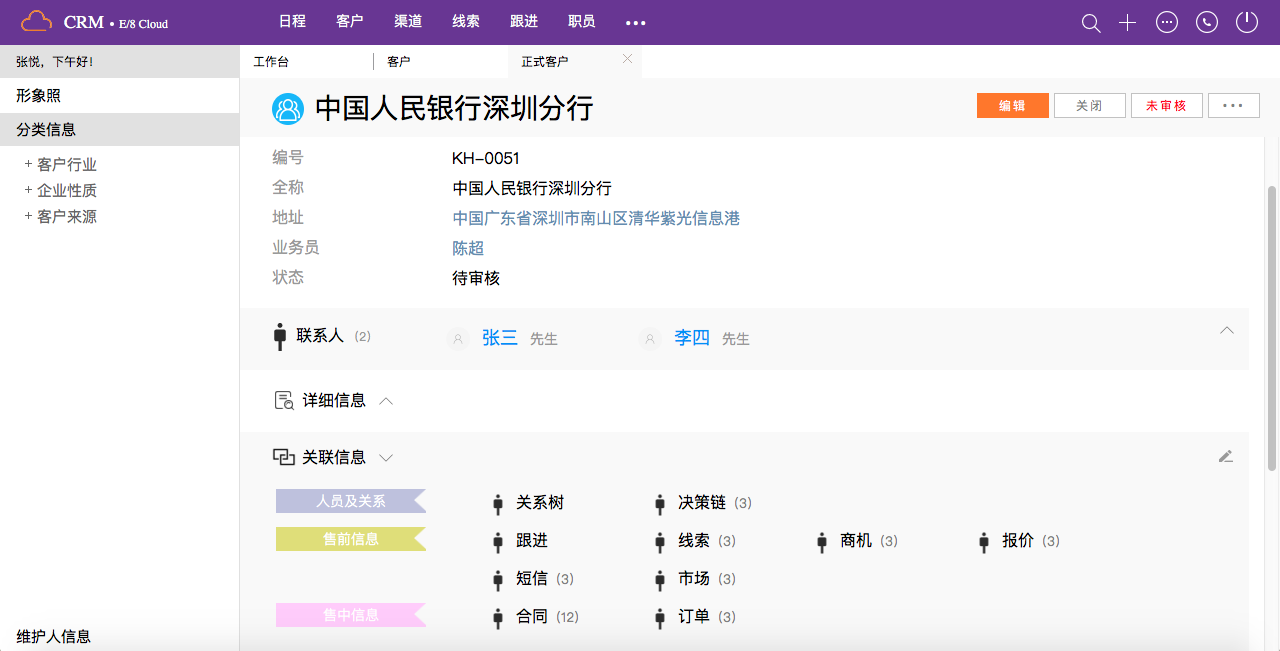Open contact 张三
Image resolution: width=1280 pixels, height=651 pixels.
(500, 338)
